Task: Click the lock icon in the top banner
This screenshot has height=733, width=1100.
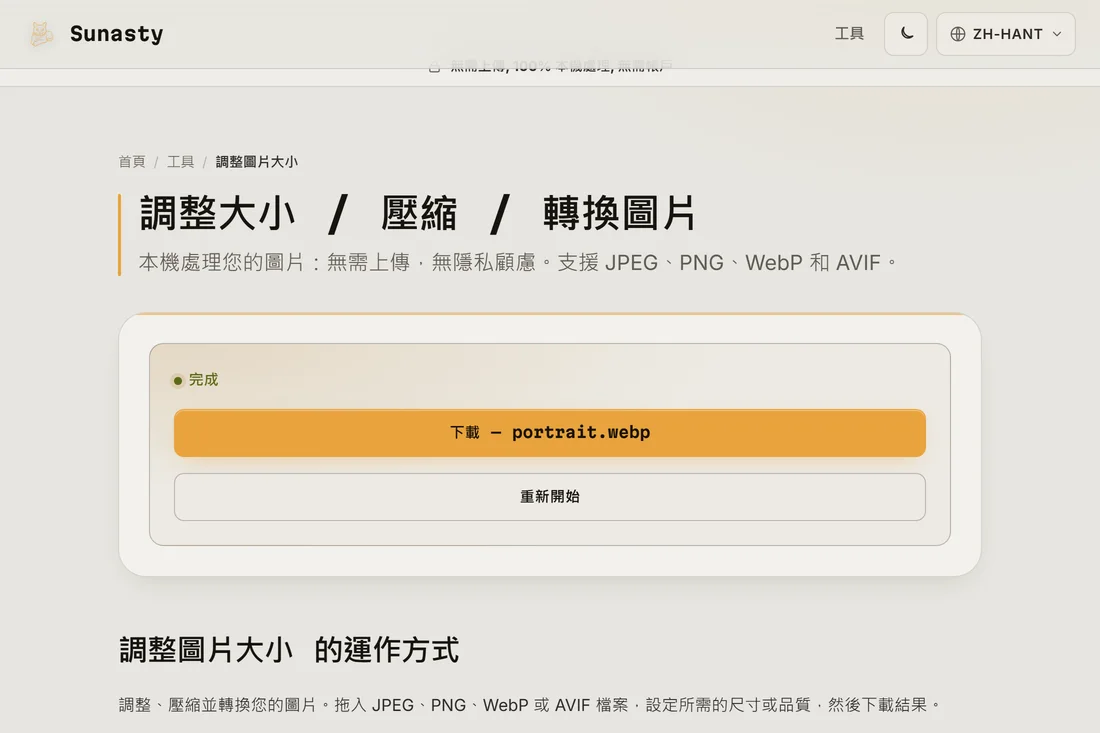Action: pyautogui.click(x=434, y=67)
